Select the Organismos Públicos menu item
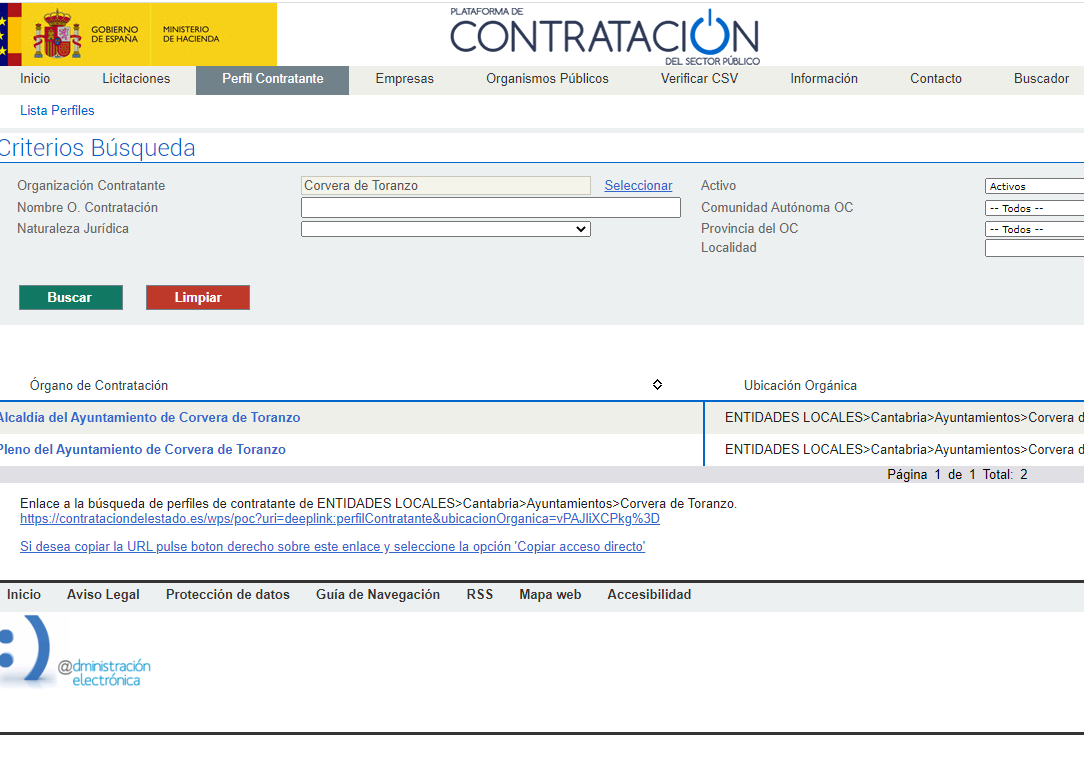 click(x=547, y=79)
